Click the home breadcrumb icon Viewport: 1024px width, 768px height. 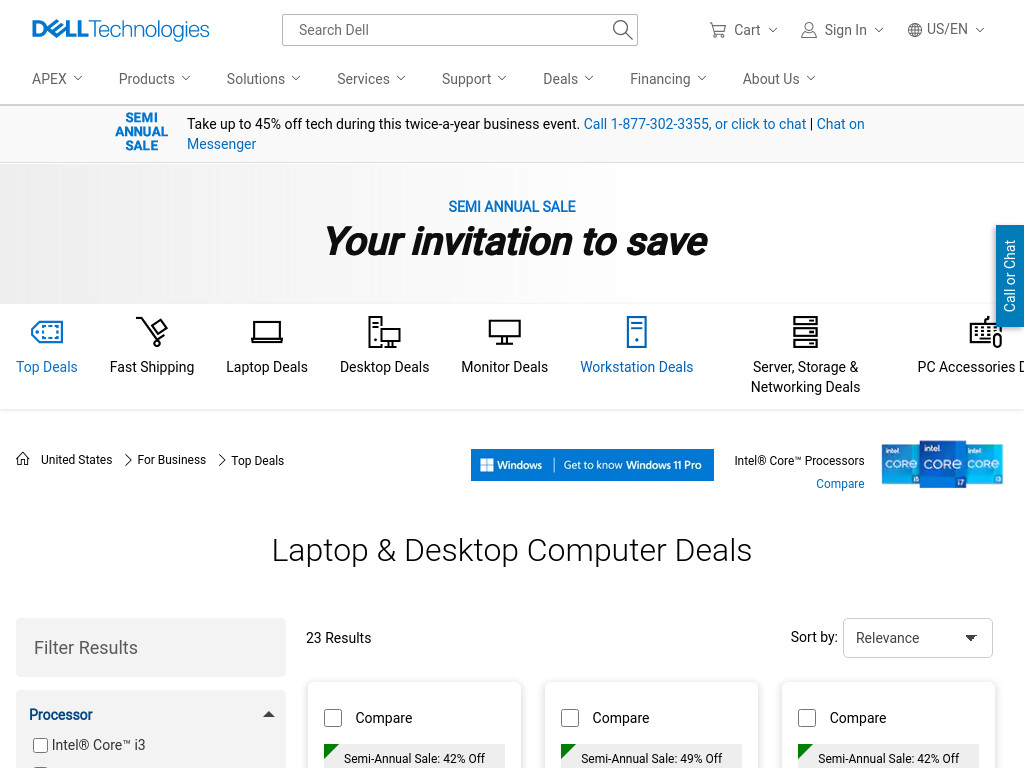coord(23,459)
